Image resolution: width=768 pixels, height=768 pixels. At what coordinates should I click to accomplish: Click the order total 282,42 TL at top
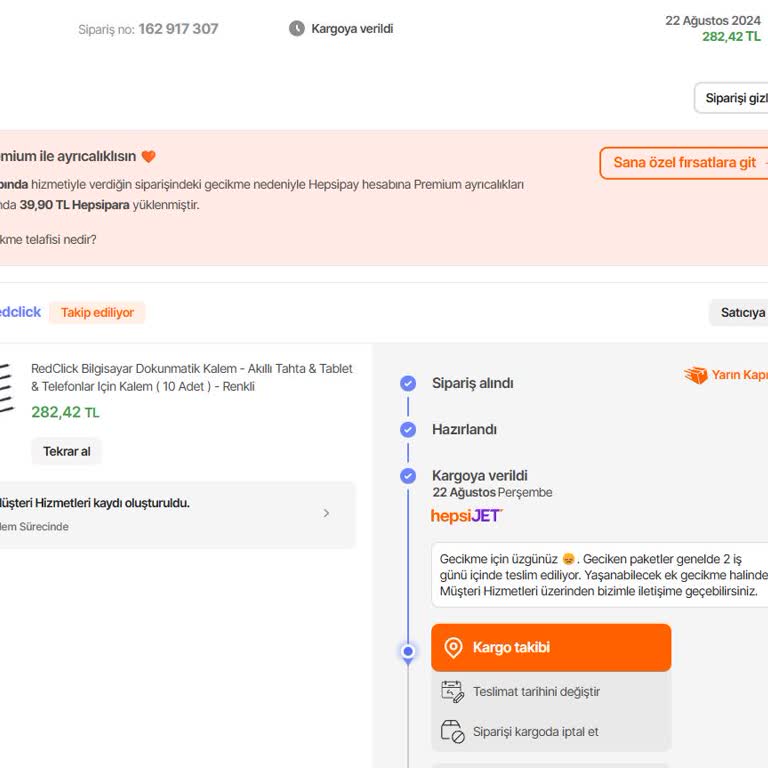click(731, 37)
